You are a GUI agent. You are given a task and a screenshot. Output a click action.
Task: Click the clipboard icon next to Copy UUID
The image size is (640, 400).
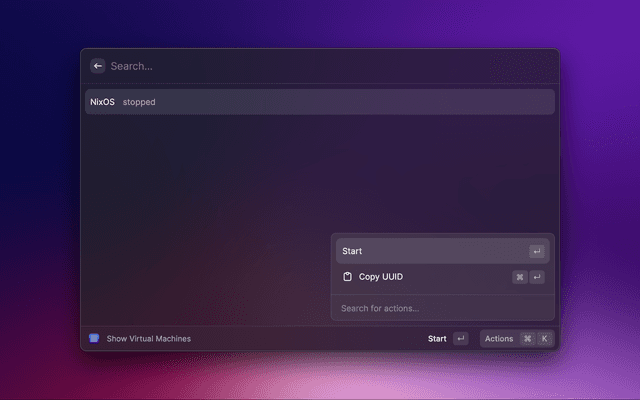(x=347, y=277)
